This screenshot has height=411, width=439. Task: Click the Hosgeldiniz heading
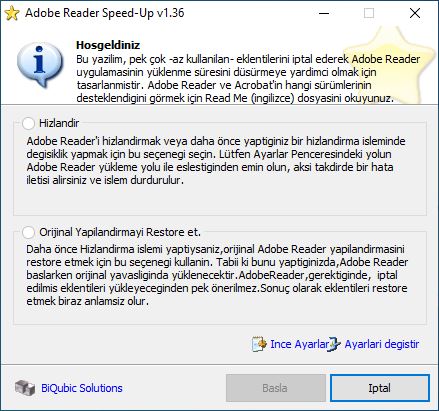click(x=108, y=45)
